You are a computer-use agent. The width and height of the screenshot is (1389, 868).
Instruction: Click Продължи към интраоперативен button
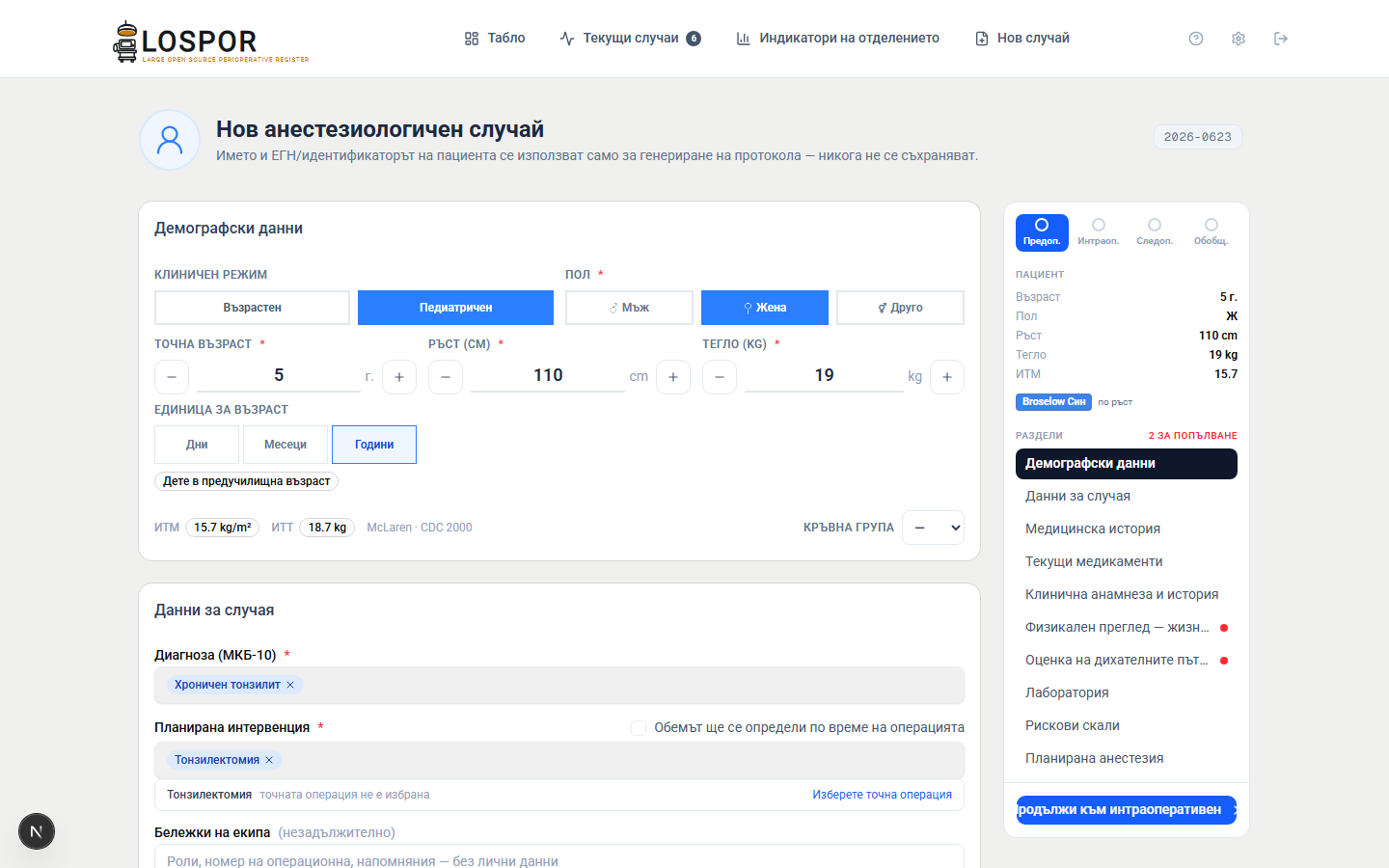coord(1127,810)
